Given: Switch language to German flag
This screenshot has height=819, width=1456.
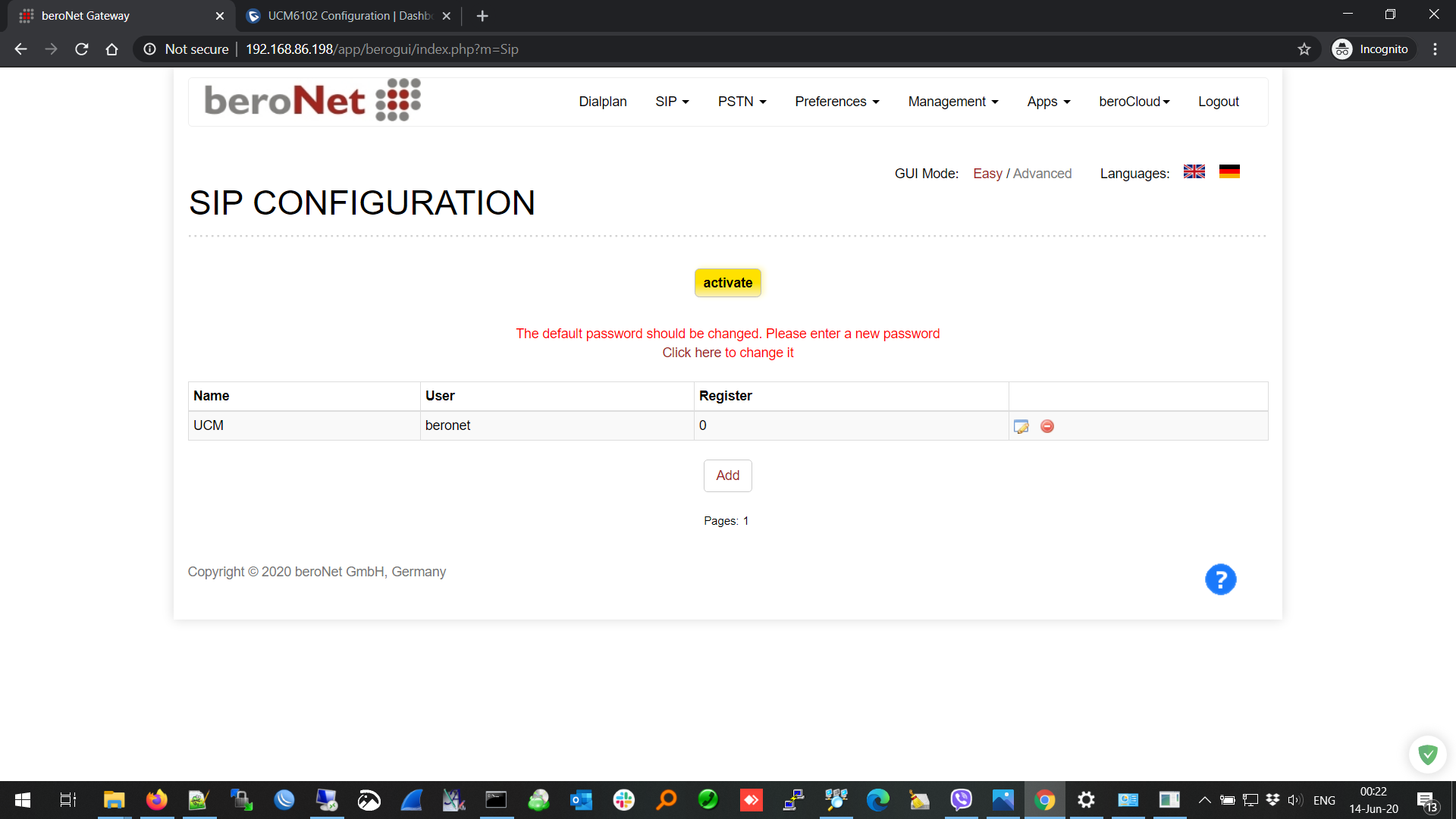Looking at the screenshot, I should pos(1229,172).
